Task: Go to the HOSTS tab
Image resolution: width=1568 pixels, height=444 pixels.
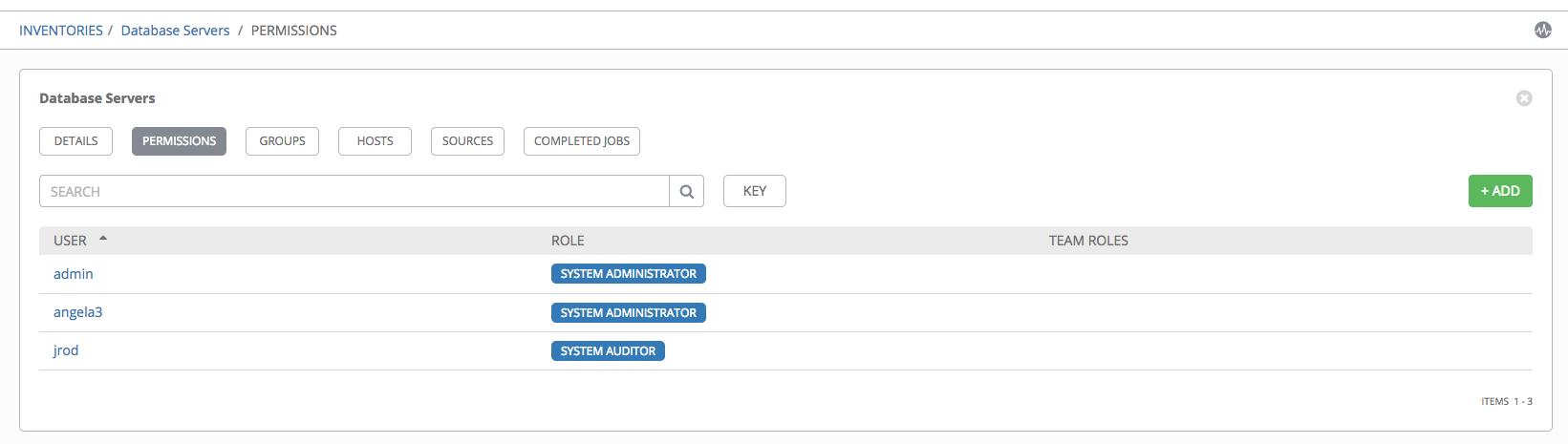Action: (x=375, y=141)
